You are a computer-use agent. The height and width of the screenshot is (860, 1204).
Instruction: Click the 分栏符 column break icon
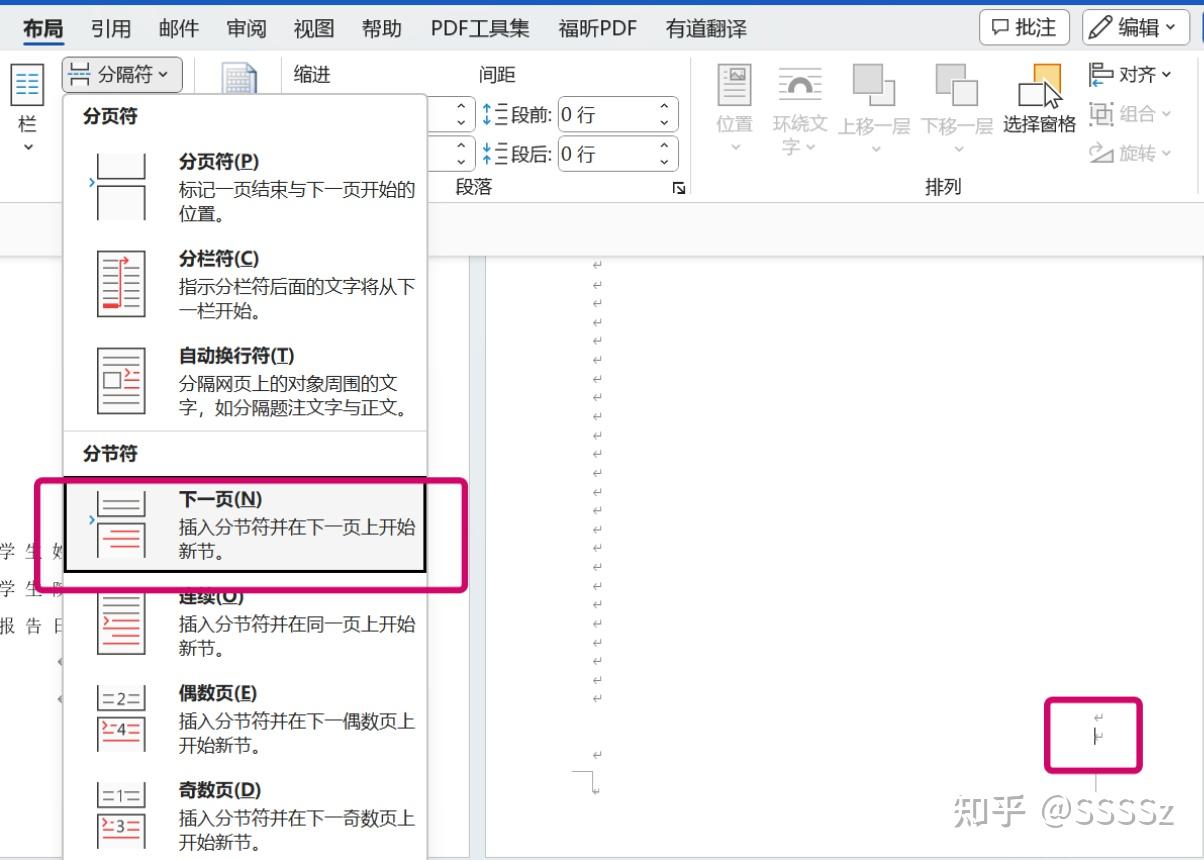pyautogui.click(x=121, y=284)
